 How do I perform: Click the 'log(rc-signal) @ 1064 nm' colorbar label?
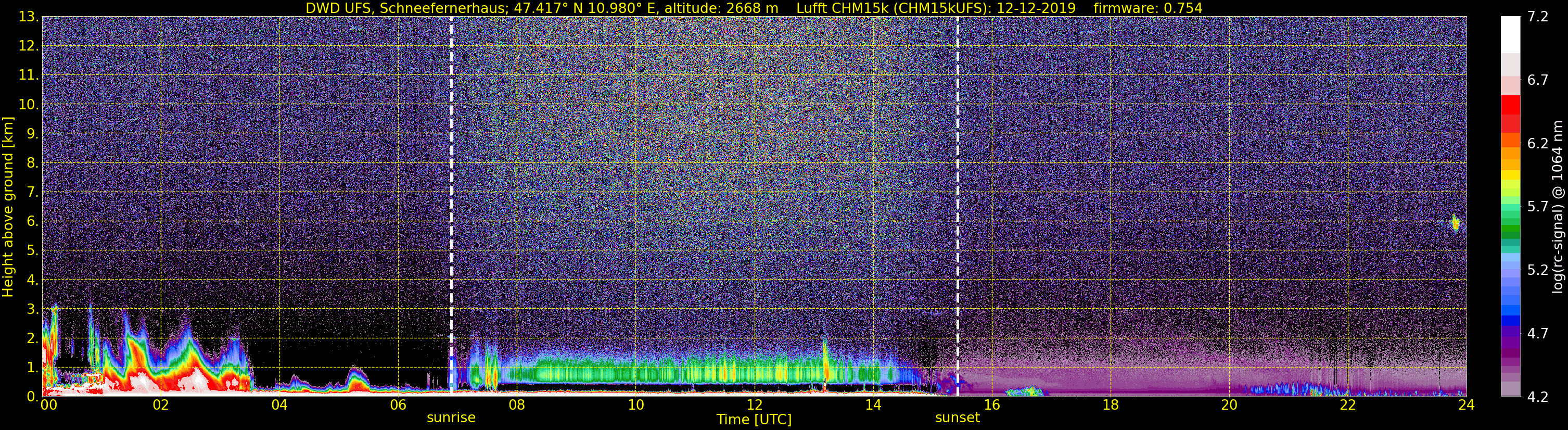click(1557, 207)
